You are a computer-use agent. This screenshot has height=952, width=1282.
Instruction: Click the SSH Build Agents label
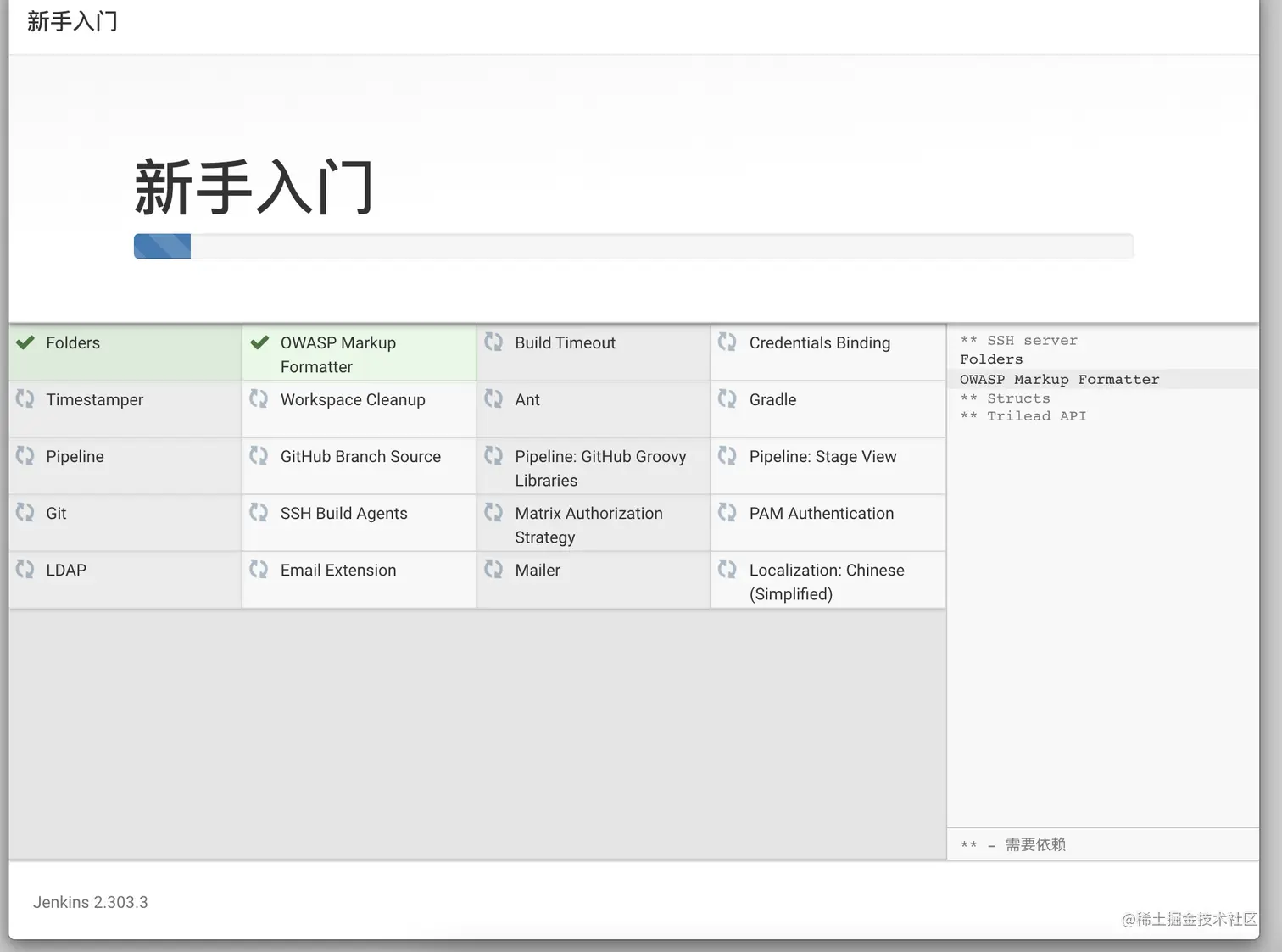(x=344, y=513)
